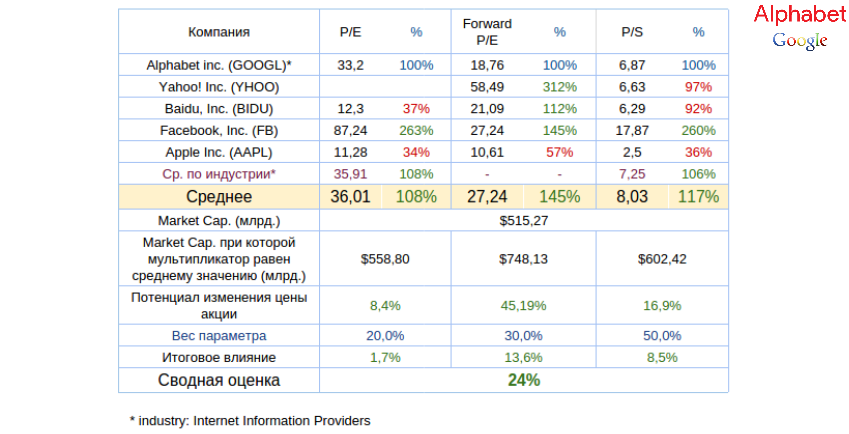This screenshot has width=849, height=434.
Task: Click the 'Market Cap. (млрд.)' label
Action: (219, 221)
